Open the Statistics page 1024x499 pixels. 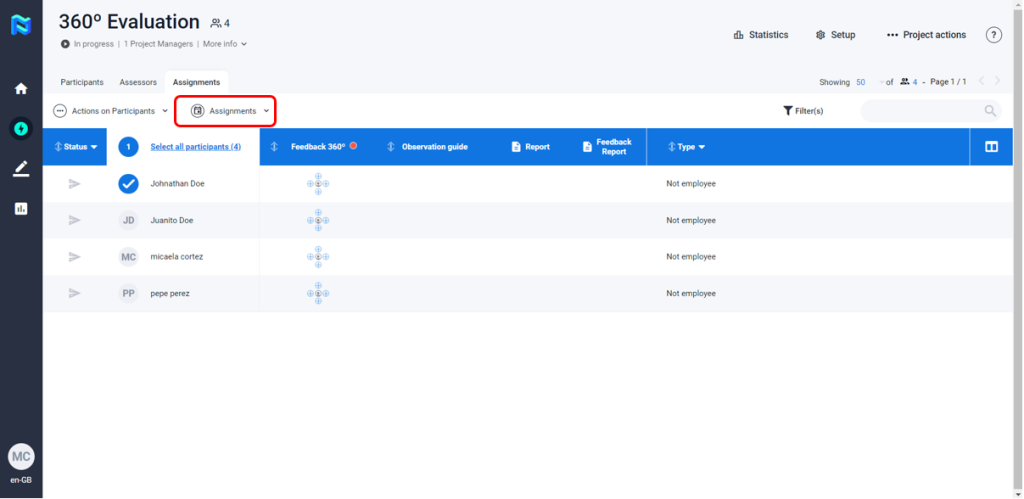(x=760, y=35)
